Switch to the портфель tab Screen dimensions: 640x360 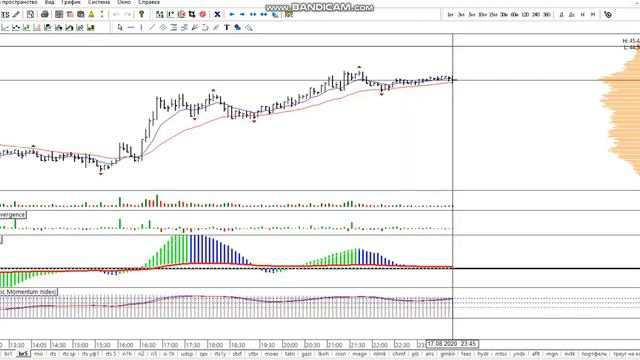pyautogui.click(x=594, y=354)
